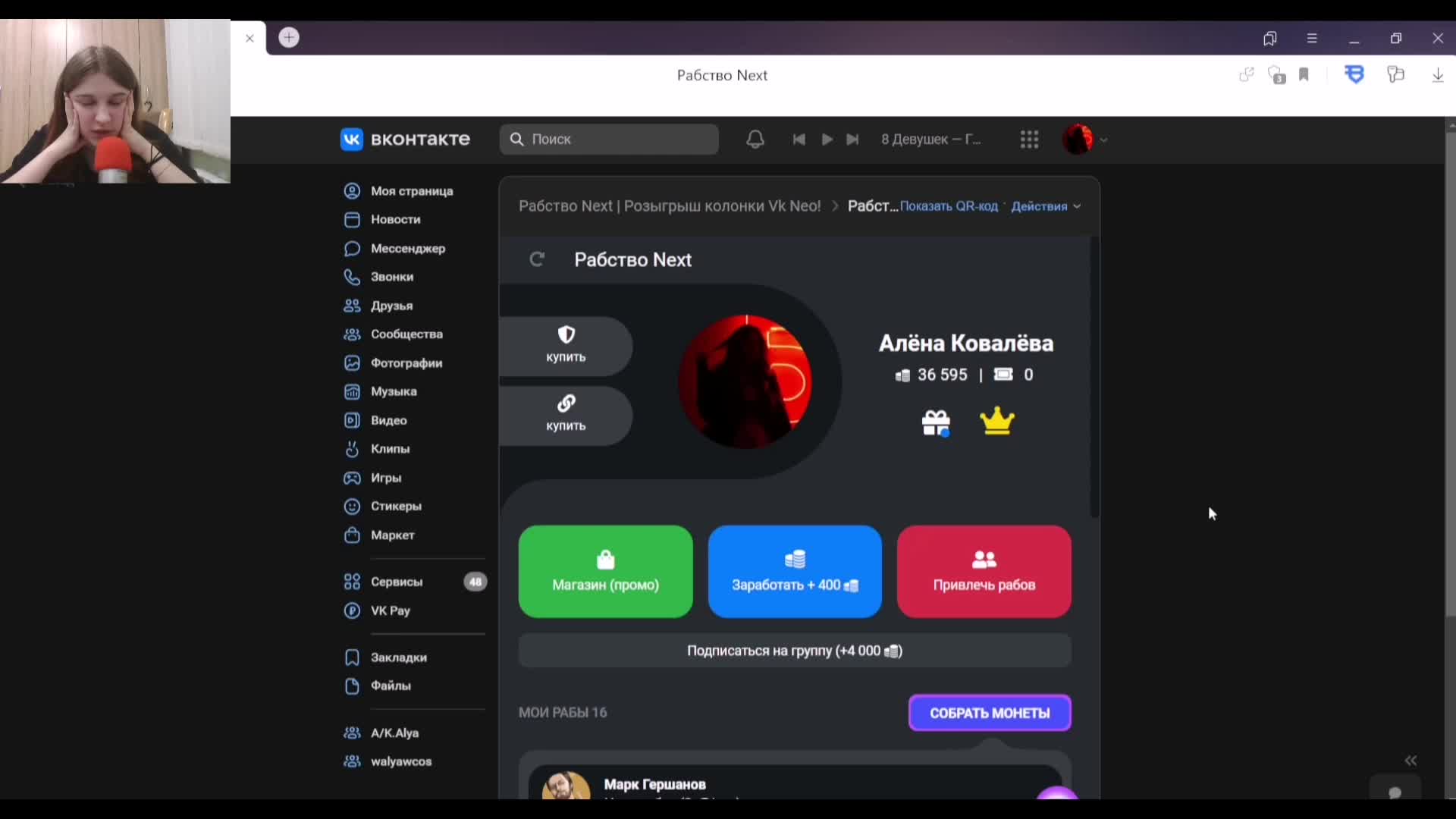Click Показать QR-код link
1456x819 pixels.
pos(949,206)
